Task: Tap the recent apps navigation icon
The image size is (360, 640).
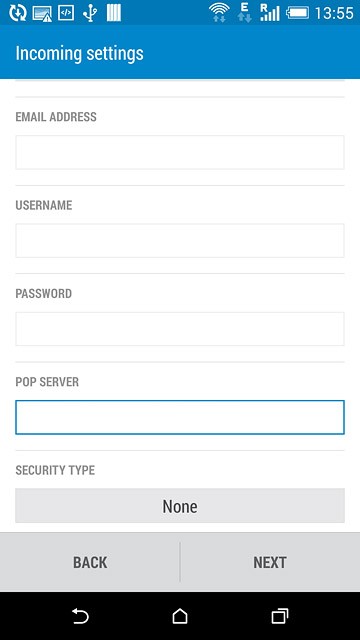Action: tap(280, 616)
